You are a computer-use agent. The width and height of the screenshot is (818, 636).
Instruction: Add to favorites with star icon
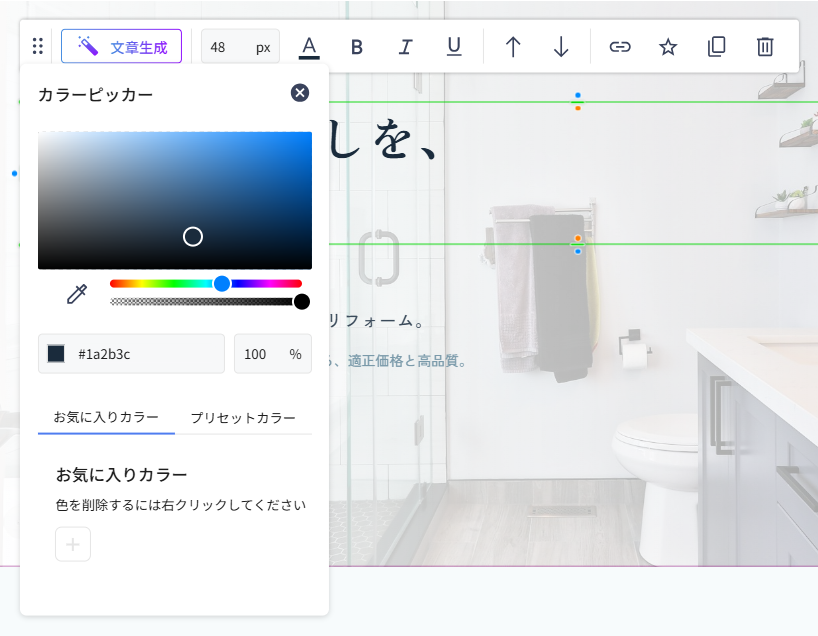[668, 47]
